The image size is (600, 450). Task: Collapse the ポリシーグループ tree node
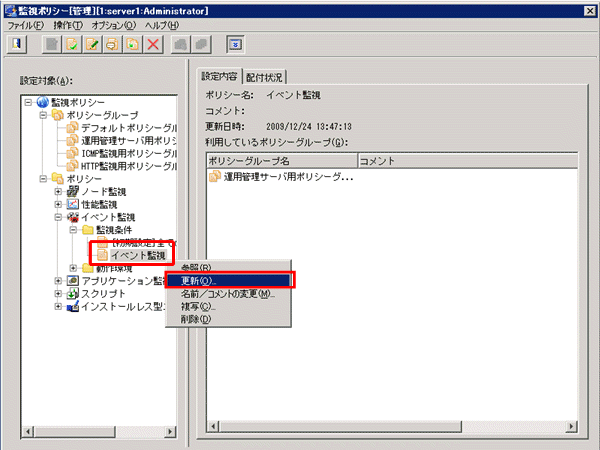pos(43,115)
